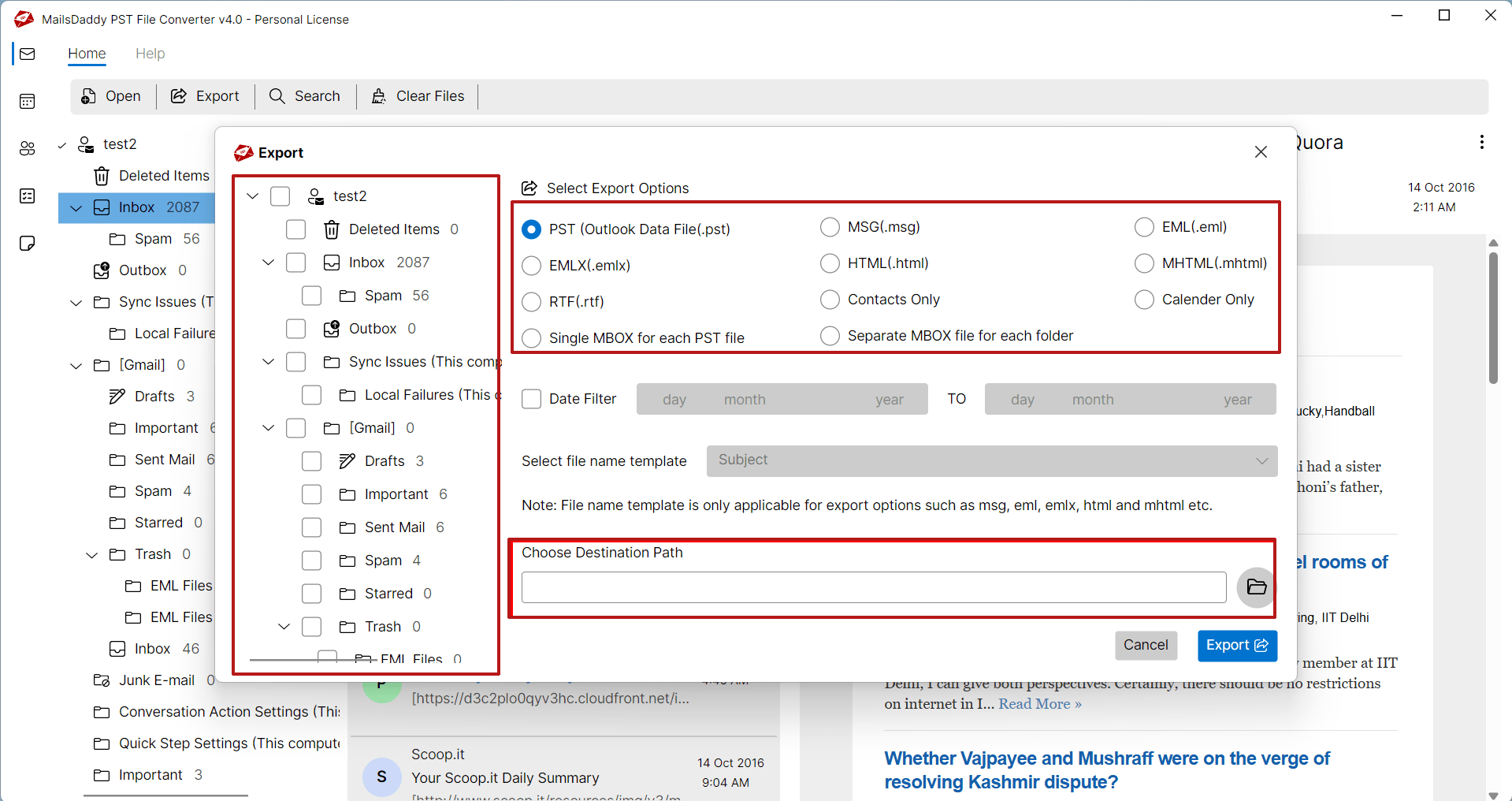The image size is (1512, 801).
Task: Click the Clear Files toolbar icon
Action: (x=418, y=95)
